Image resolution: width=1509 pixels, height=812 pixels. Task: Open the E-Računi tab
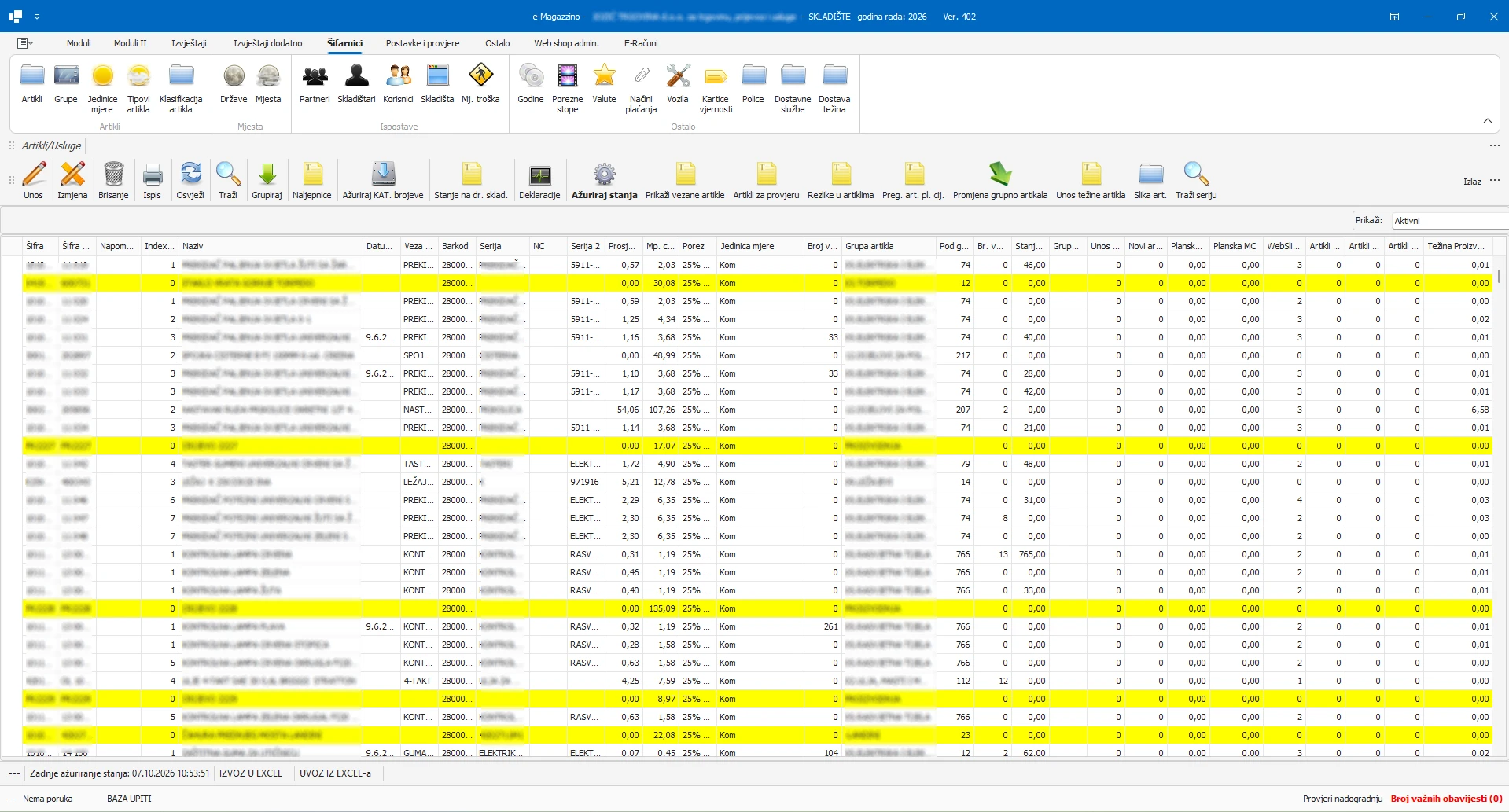pos(641,43)
